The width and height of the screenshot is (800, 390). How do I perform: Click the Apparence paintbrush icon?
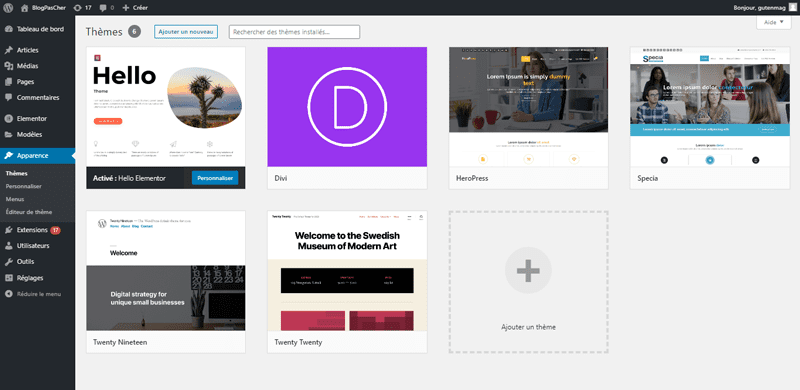pyautogui.click(x=9, y=156)
